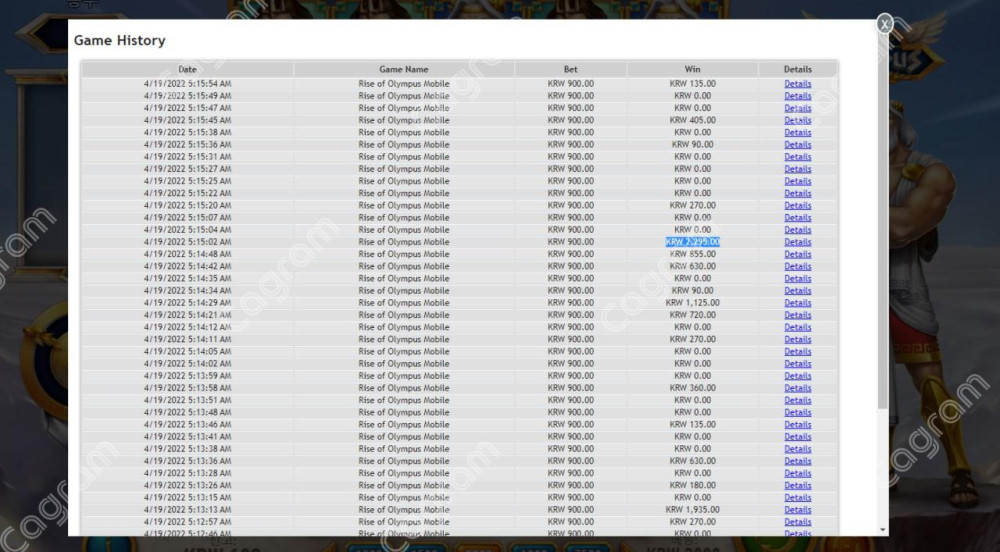Select the Win column header
Image resolution: width=1000 pixels, height=552 pixels.
692,70
